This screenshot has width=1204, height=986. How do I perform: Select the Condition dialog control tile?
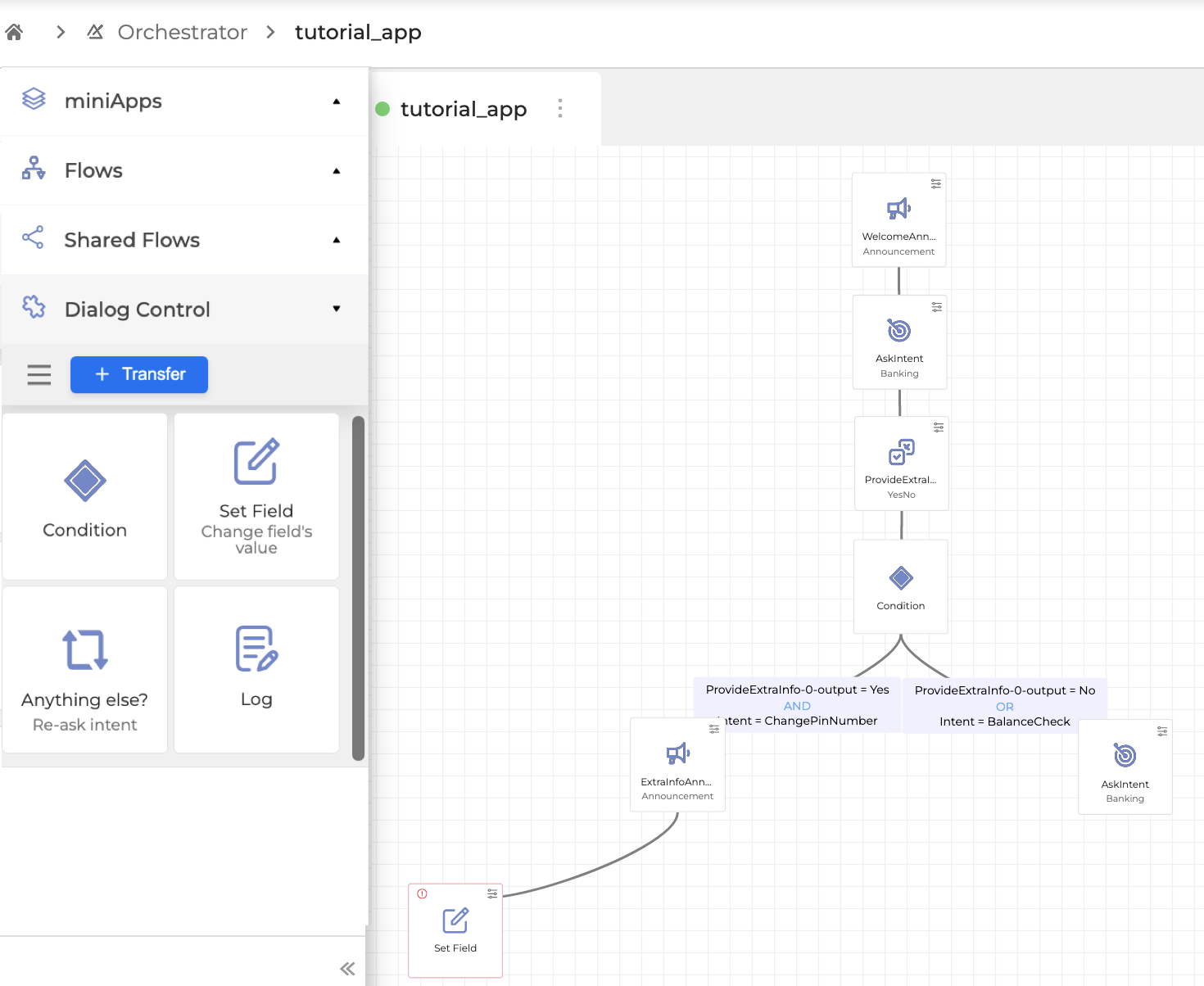coord(85,496)
